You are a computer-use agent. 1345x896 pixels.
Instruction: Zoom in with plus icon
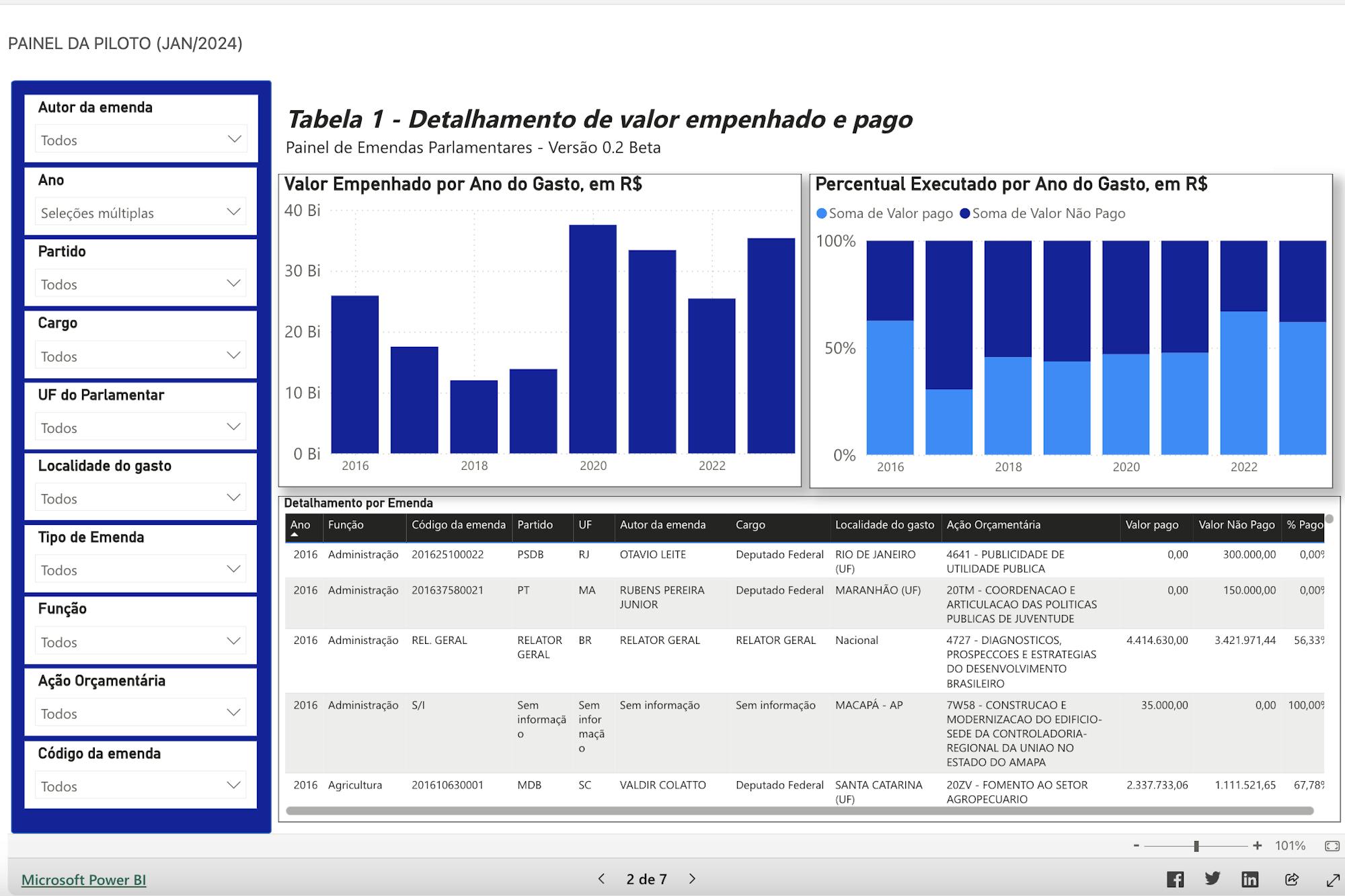click(1257, 846)
